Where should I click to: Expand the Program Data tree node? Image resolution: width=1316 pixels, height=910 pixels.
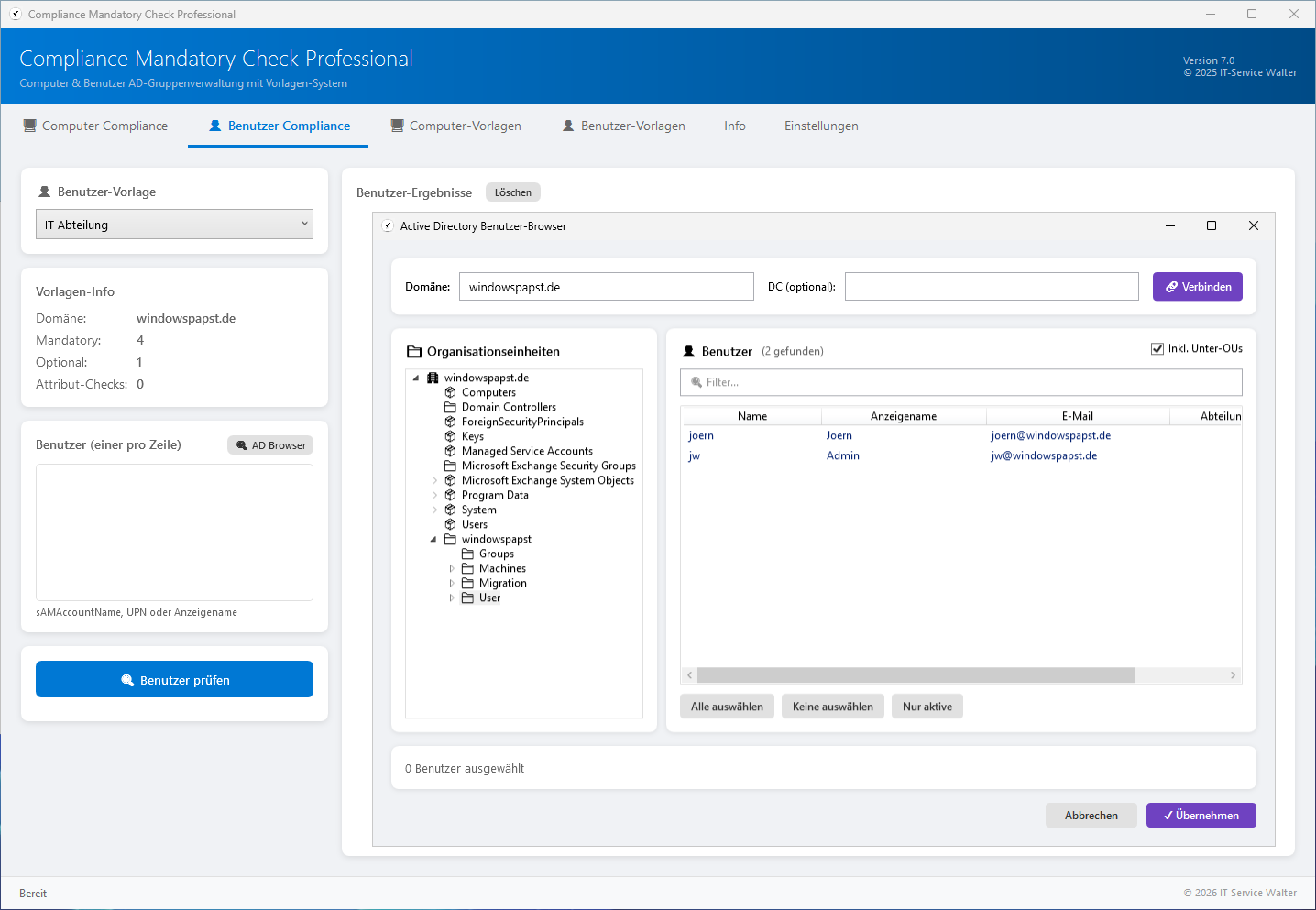(x=434, y=495)
